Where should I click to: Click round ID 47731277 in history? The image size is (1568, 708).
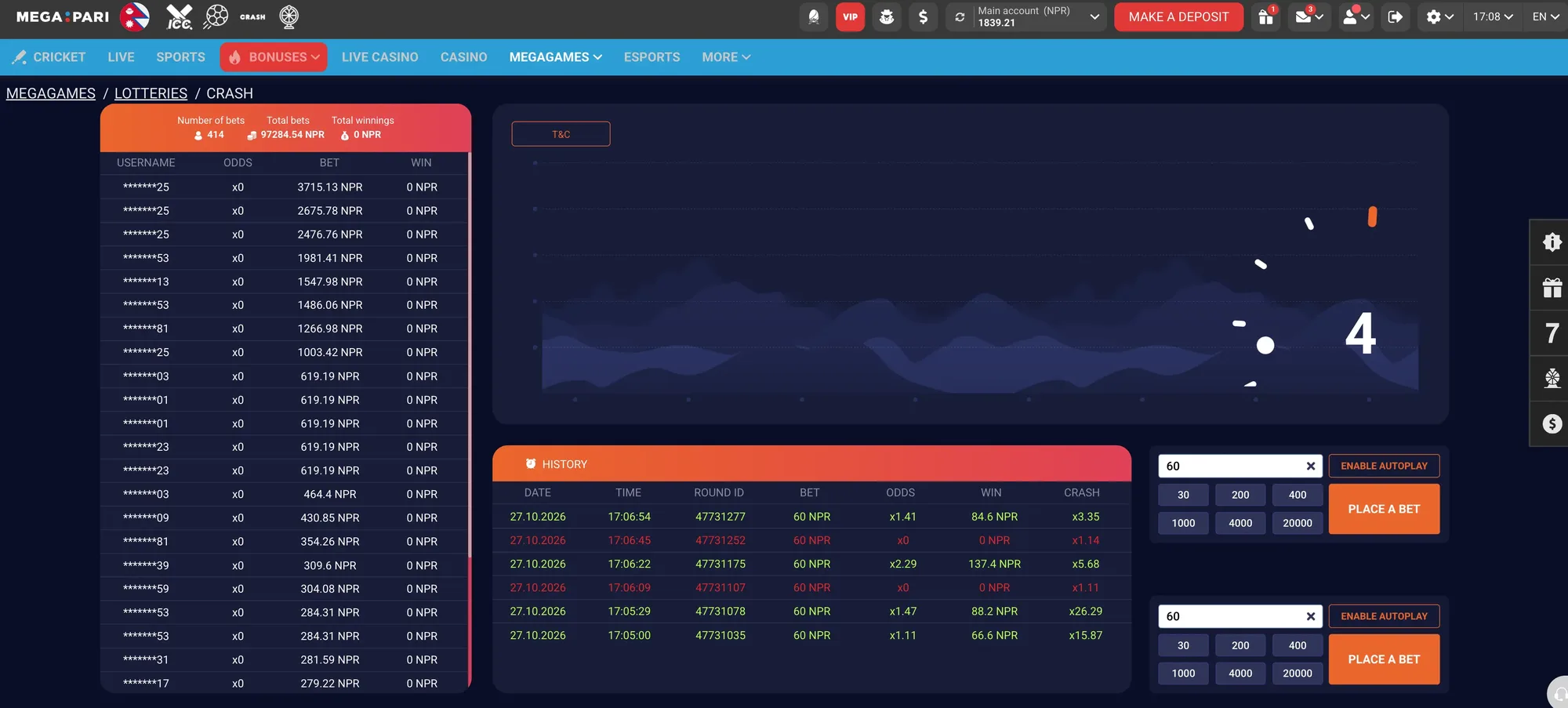pos(720,517)
